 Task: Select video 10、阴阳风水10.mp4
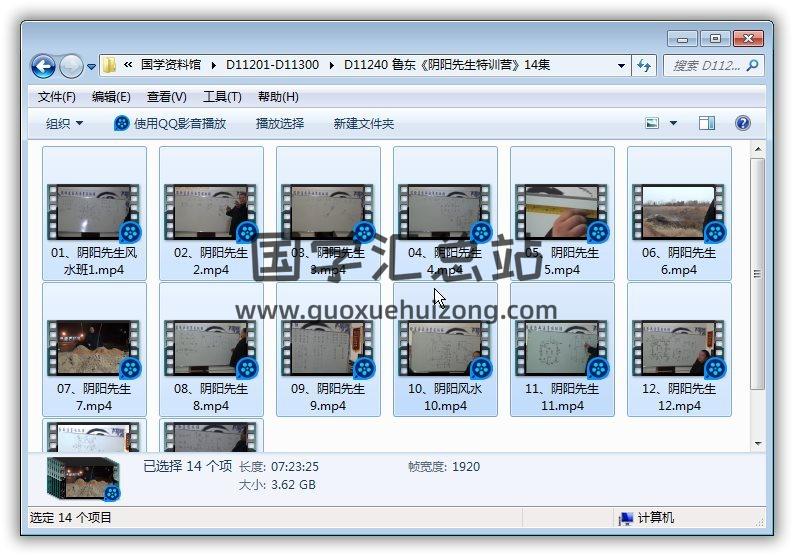(x=445, y=350)
